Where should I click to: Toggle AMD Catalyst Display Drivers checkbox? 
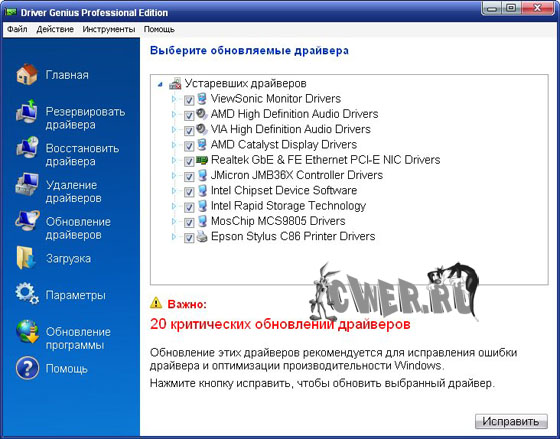pyautogui.click(x=189, y=146)
